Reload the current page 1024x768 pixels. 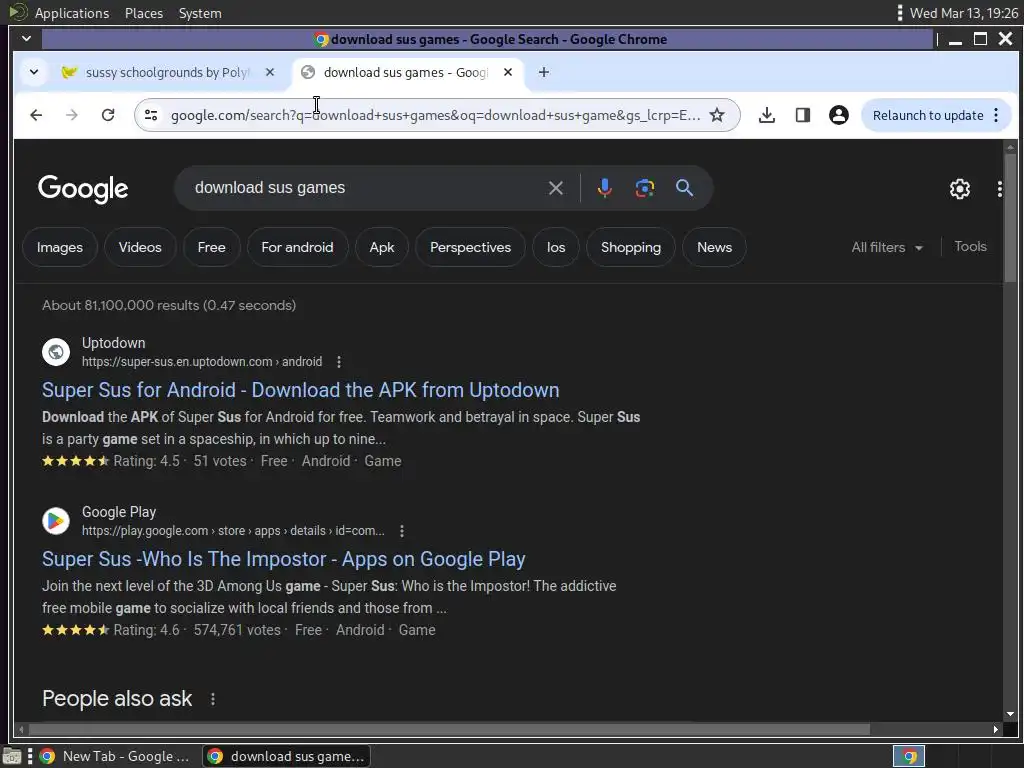tap(108, 115)
